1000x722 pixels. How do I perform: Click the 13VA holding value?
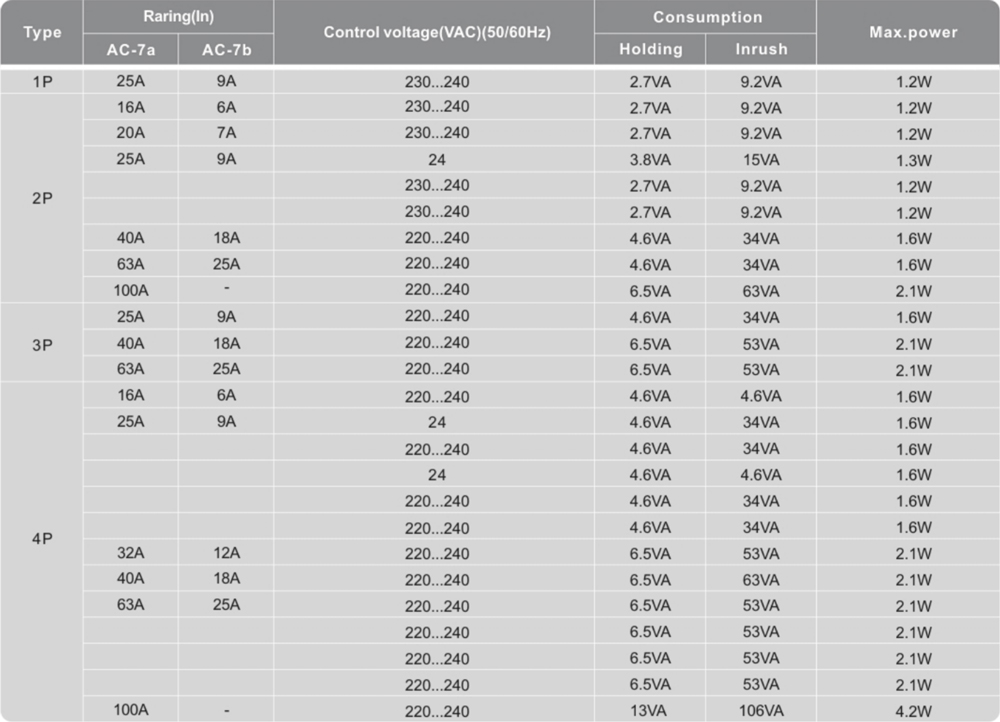[649, 711]
